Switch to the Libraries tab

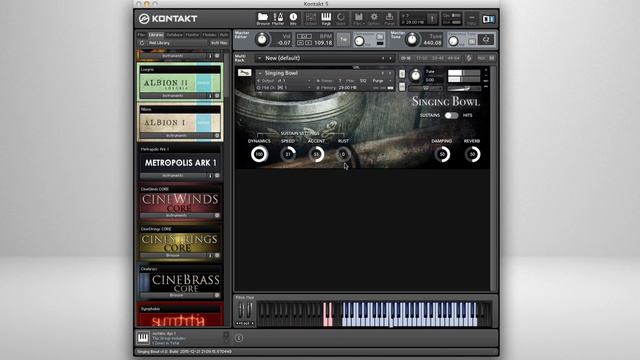coord(156,35)
